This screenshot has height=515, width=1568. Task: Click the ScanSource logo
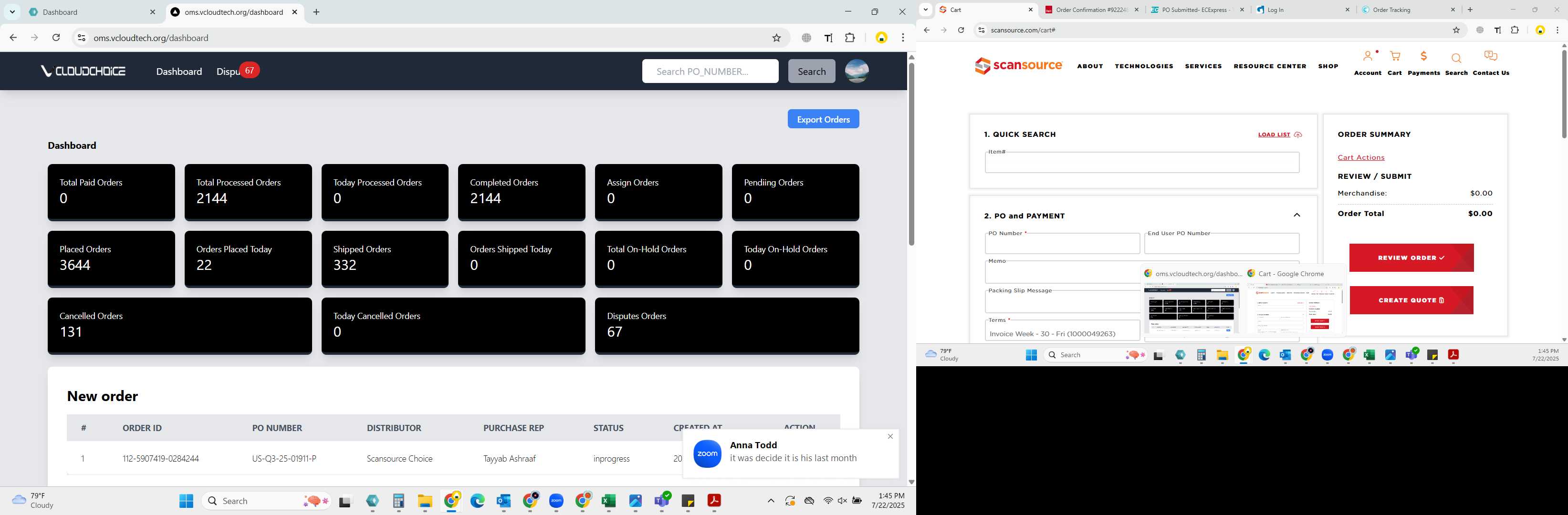tap(1018, 66)
